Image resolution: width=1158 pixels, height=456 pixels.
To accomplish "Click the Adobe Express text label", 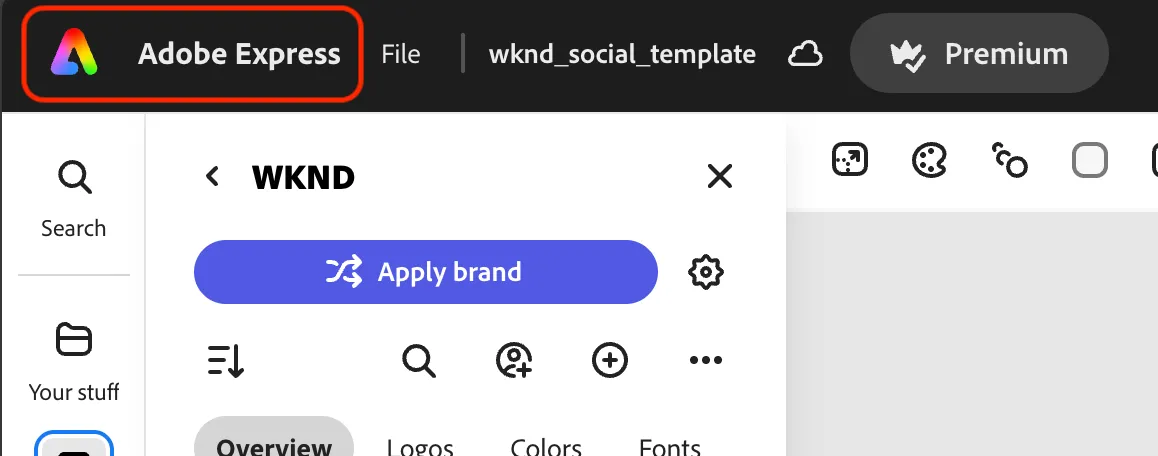I will [x=239, y=54].
